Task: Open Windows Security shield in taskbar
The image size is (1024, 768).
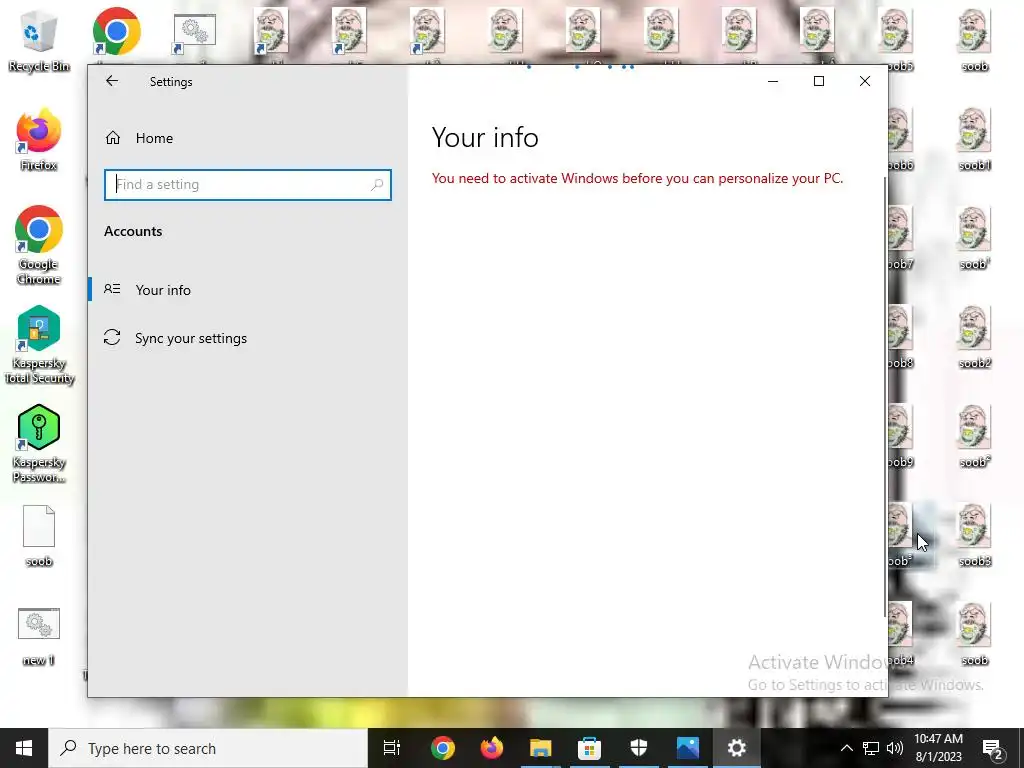Action: click(639, 748)
